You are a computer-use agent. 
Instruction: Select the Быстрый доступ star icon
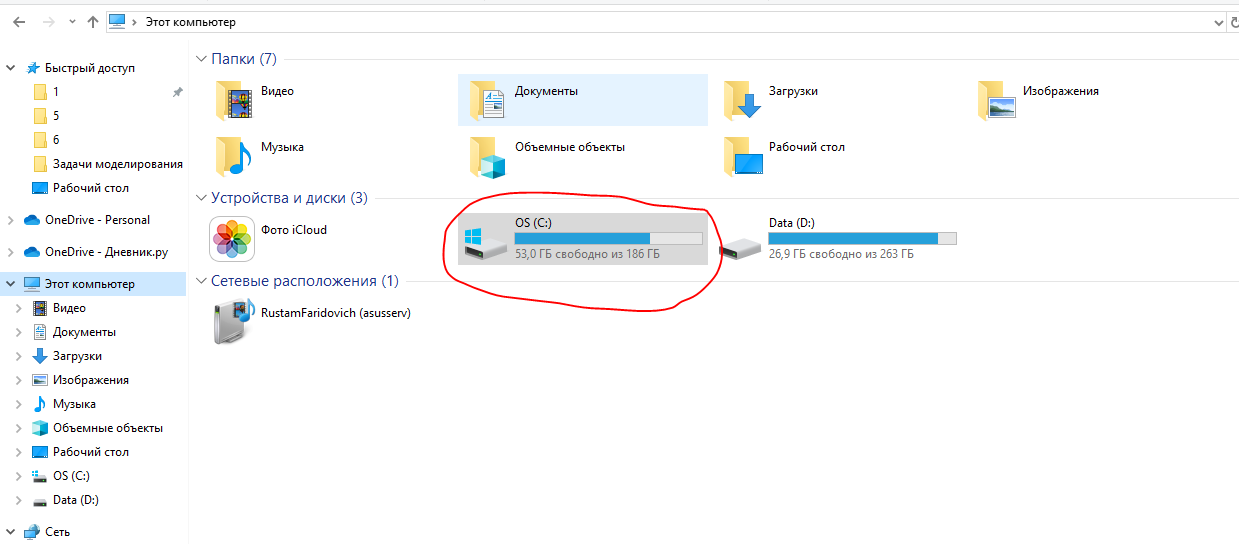tap(33, 68)
